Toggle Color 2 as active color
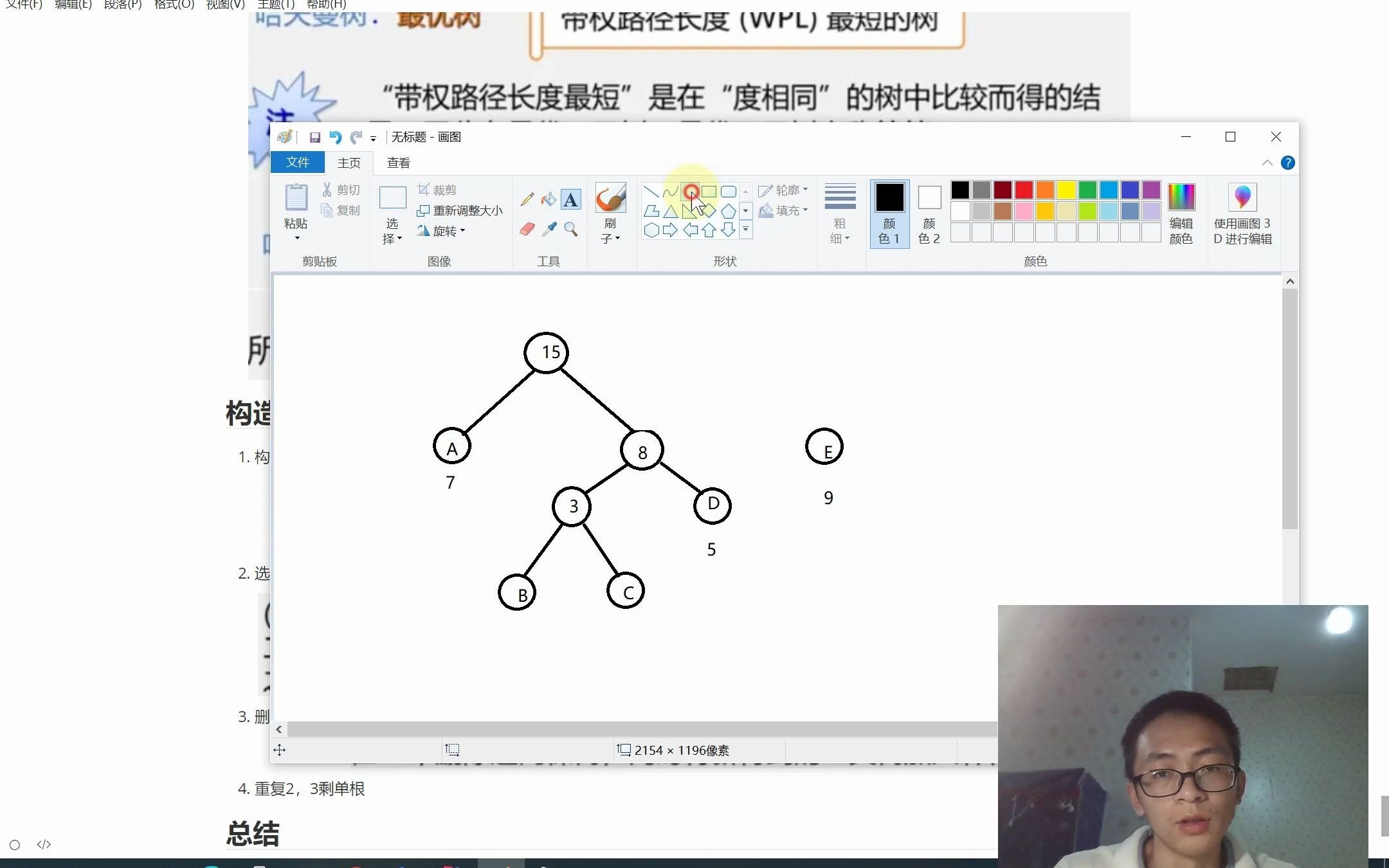The height and width of the screenshot is (868, 1389). pos(929,213)
